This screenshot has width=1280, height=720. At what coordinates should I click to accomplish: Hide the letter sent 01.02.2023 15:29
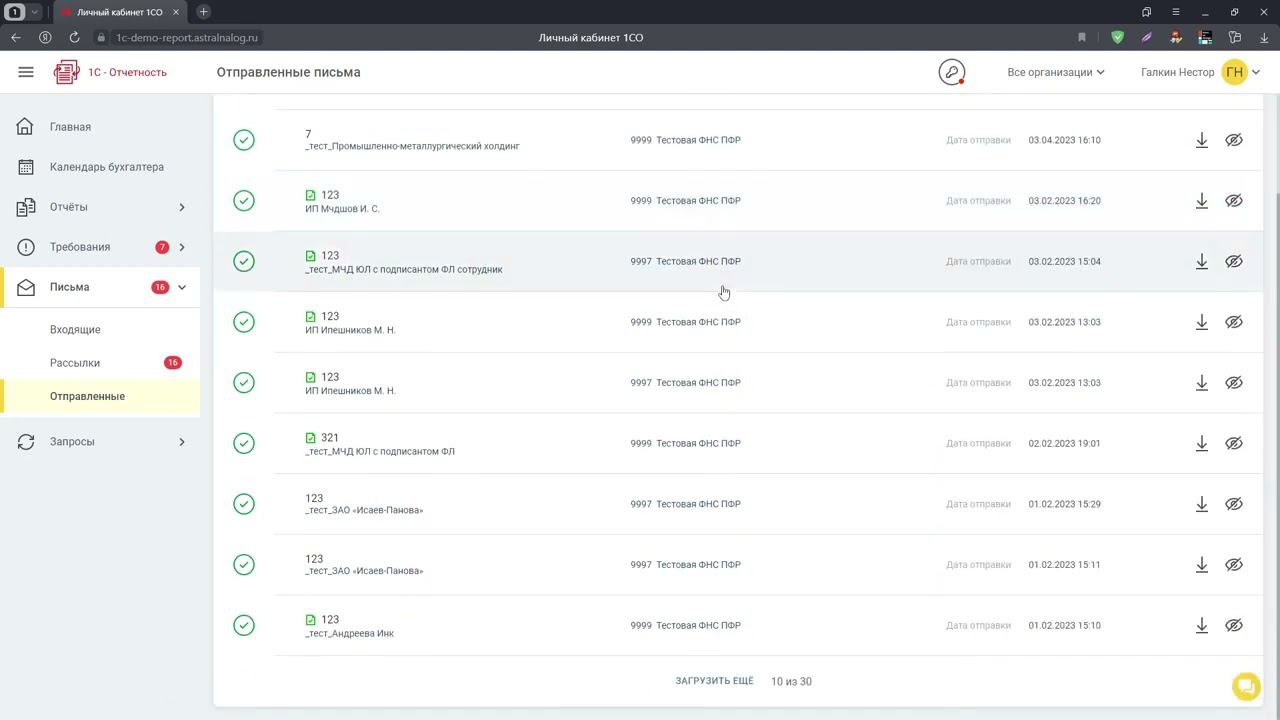[x=1234, y=505]
